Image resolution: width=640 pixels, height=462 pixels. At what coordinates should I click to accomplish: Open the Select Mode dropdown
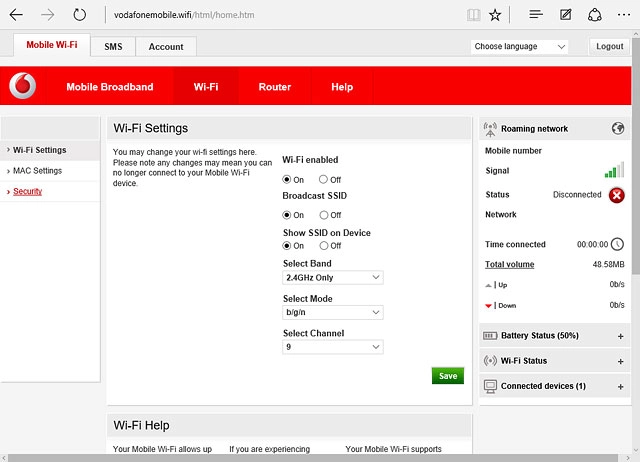pyautogui.click(x=332, y=312)
